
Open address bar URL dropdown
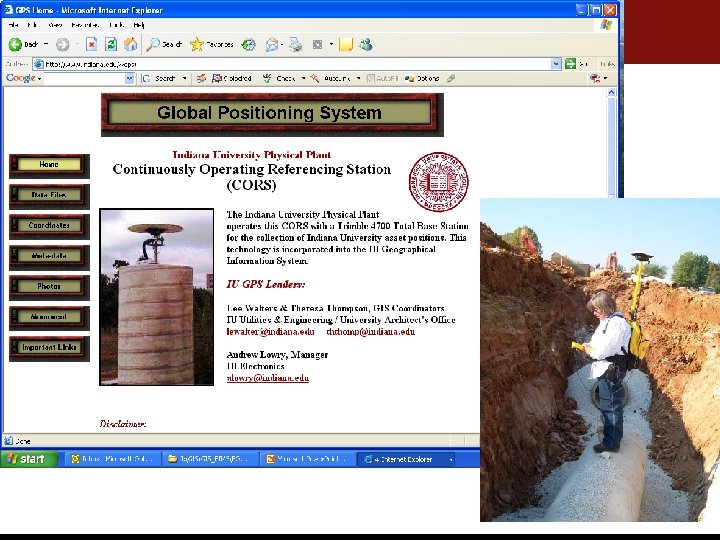(x=556, y=64)
